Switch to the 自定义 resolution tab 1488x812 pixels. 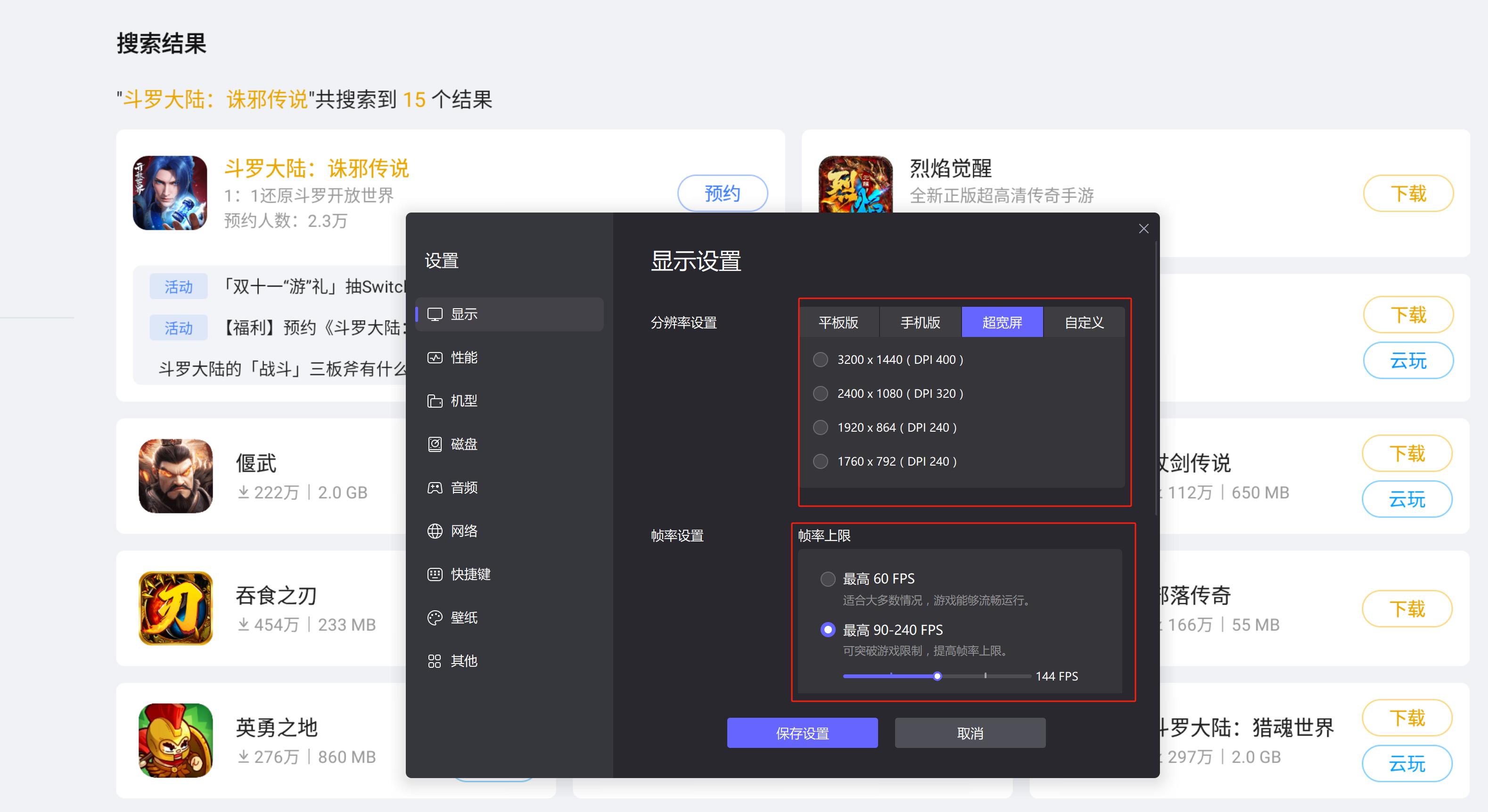pyautogui.click(x=1084, y=322)
